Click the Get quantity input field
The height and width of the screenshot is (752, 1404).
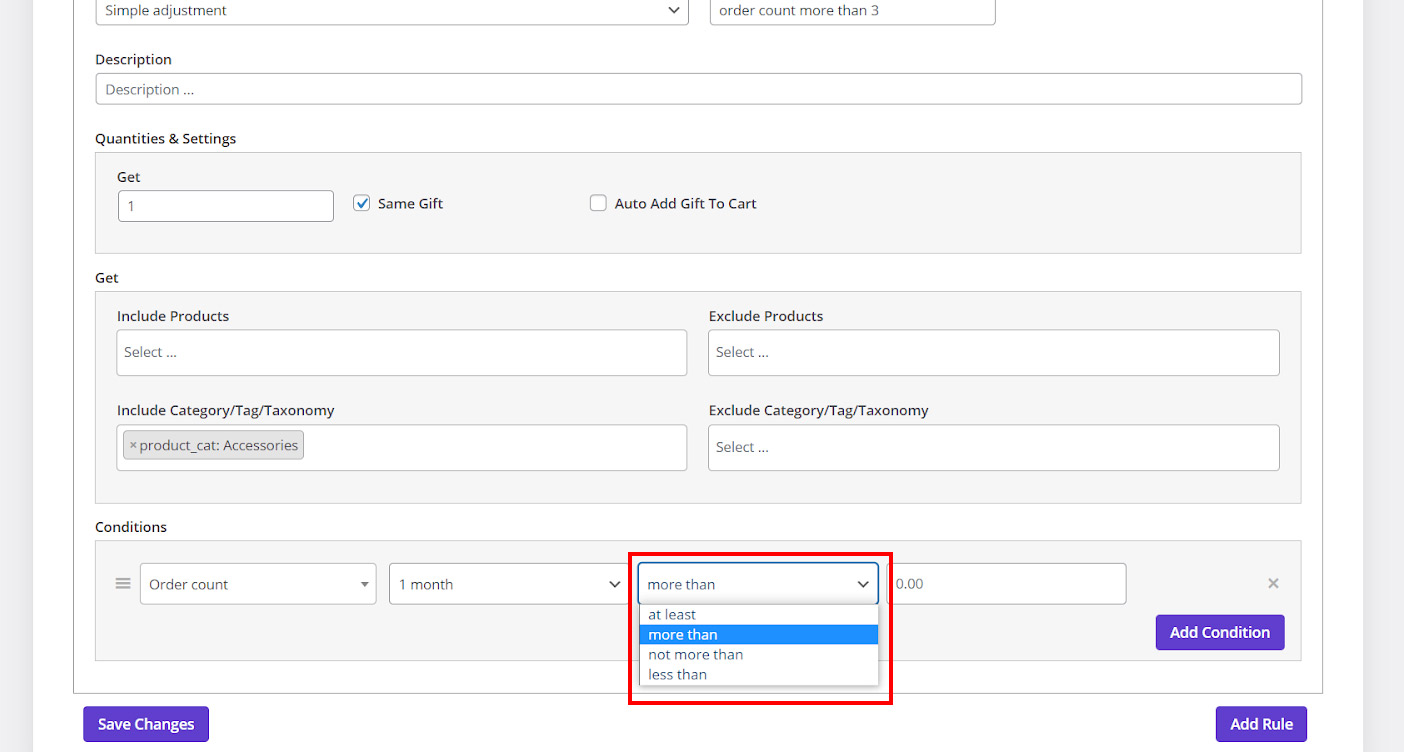click(225, 206)
